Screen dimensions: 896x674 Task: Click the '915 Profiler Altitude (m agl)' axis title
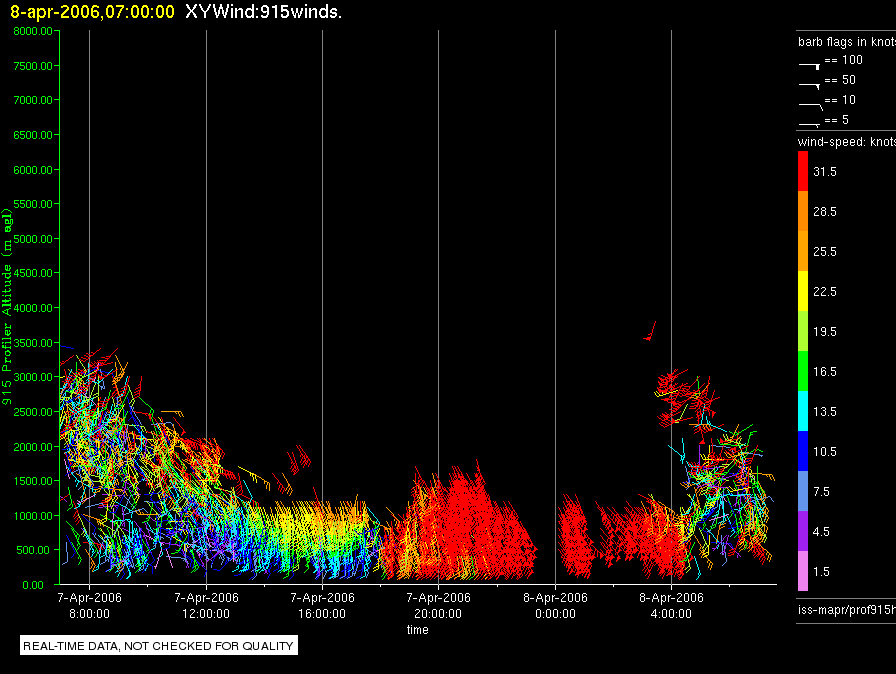point(7,307)
